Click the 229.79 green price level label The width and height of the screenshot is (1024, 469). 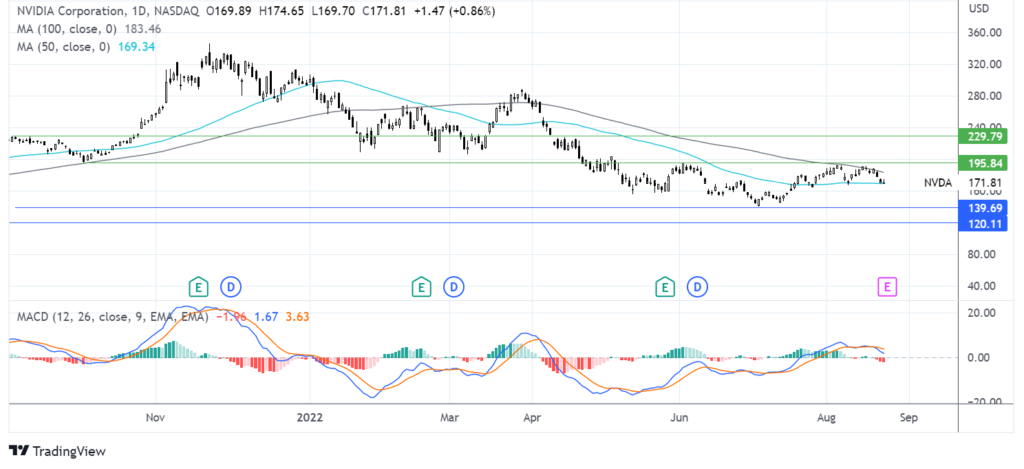click(985, 137)
